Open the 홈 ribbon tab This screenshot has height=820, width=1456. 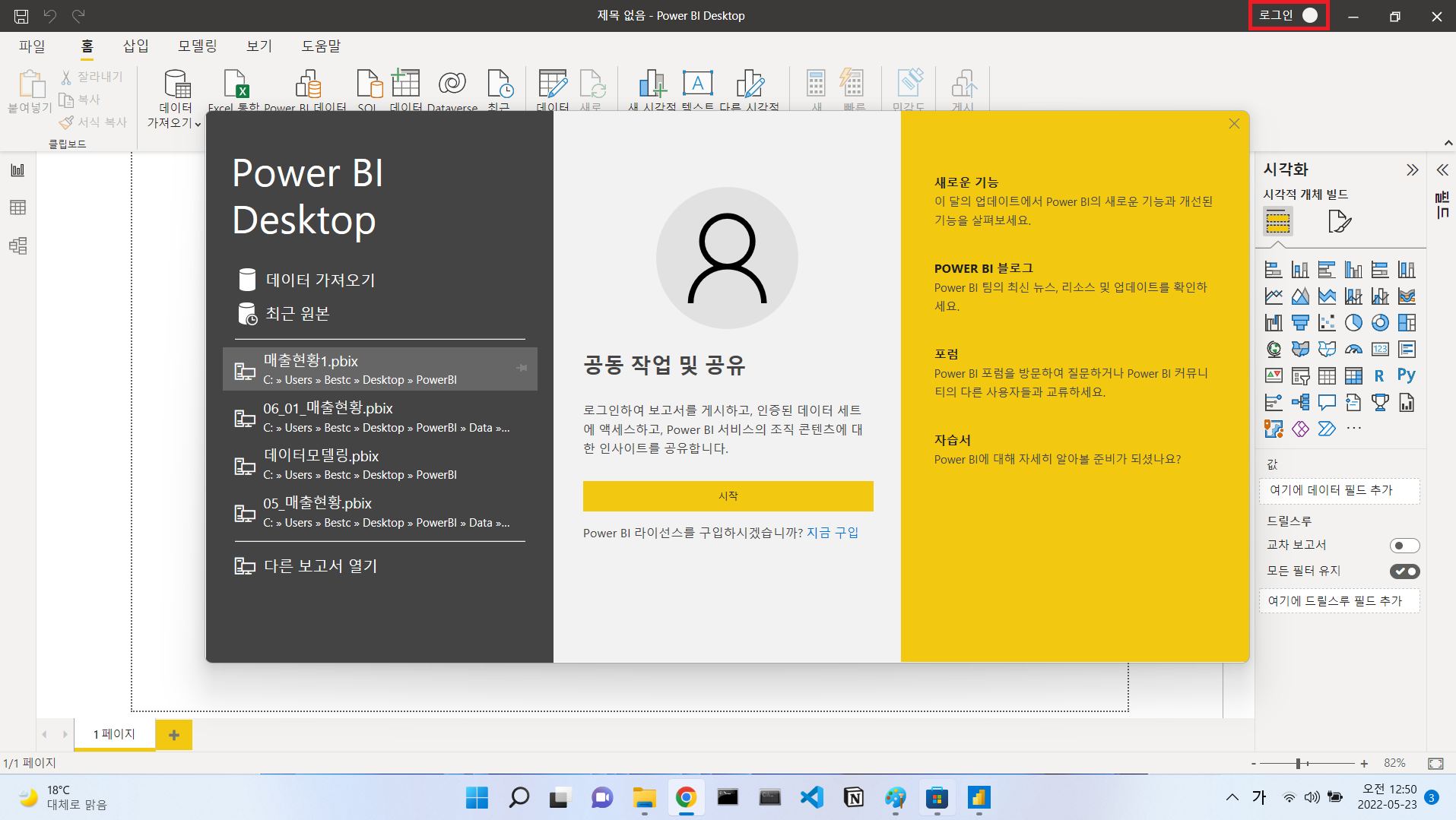[87, 46]
